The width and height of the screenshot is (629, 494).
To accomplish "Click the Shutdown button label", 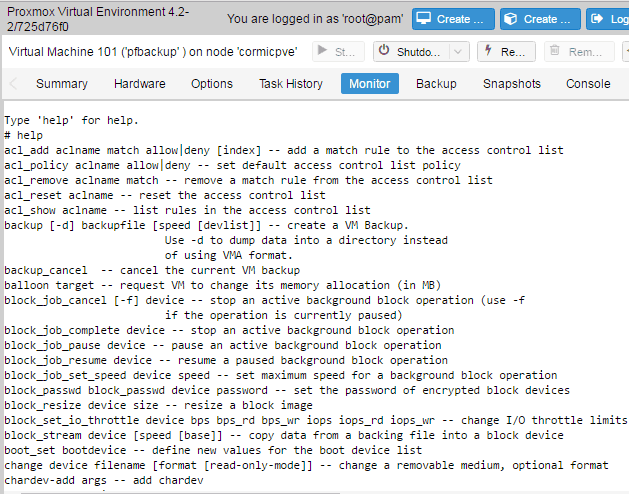I will point(418,52).
